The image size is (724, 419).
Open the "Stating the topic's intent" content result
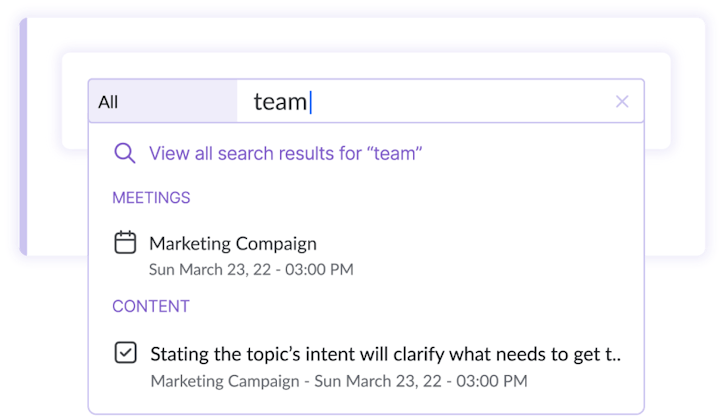click(x=386, y=354)
